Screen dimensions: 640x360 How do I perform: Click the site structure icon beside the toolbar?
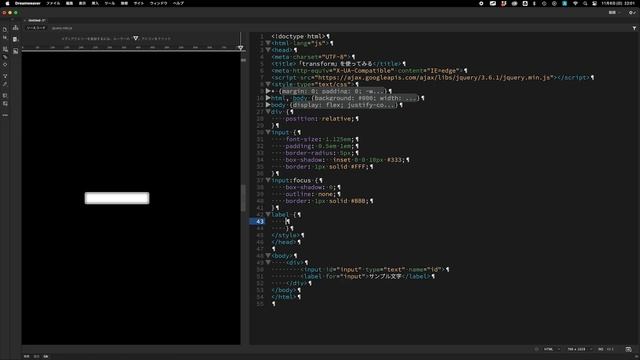click(16, 28)
